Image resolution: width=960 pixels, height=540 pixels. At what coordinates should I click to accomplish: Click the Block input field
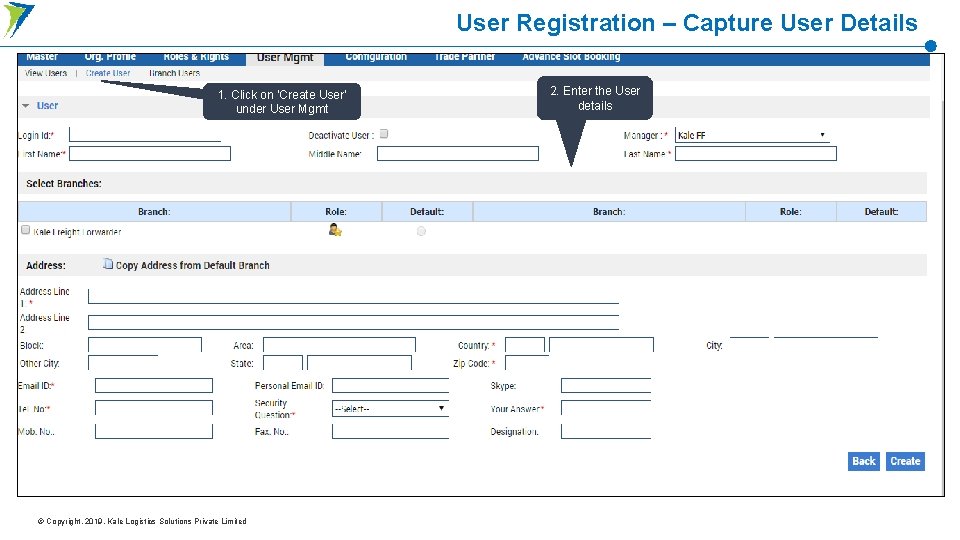144,345
